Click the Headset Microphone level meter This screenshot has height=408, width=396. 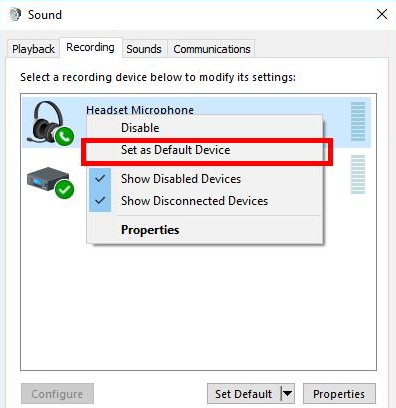point(358,122)
